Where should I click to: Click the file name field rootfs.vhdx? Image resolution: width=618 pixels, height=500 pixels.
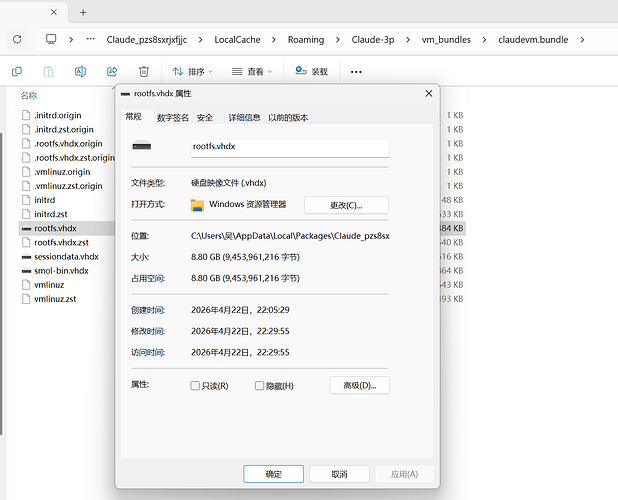pyautogui.click(x=290, y=148)
